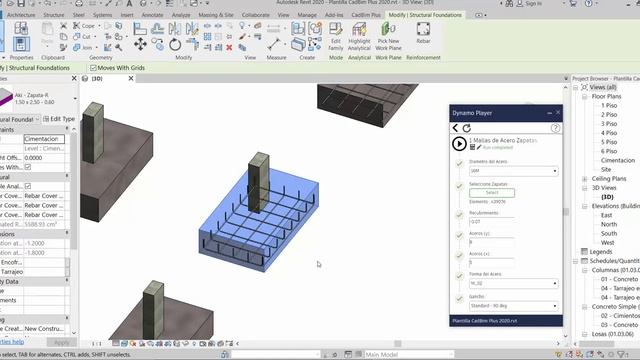The width and height of the screenshot is (640, 360).
Task: Click the greyed Apply button in Properties
Action: click(x=62, y=342)
